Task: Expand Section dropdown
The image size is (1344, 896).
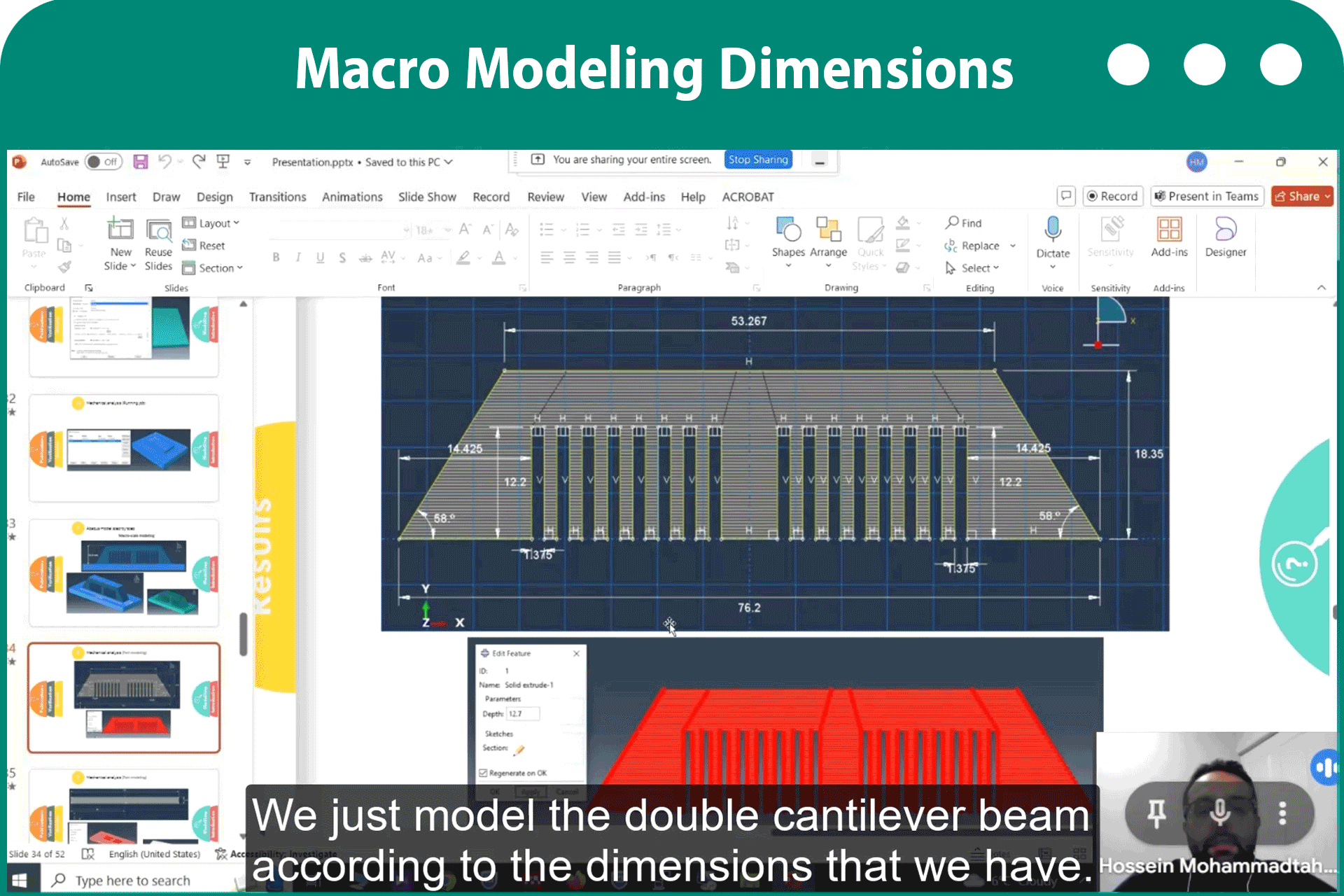Action: click(212, 267)
